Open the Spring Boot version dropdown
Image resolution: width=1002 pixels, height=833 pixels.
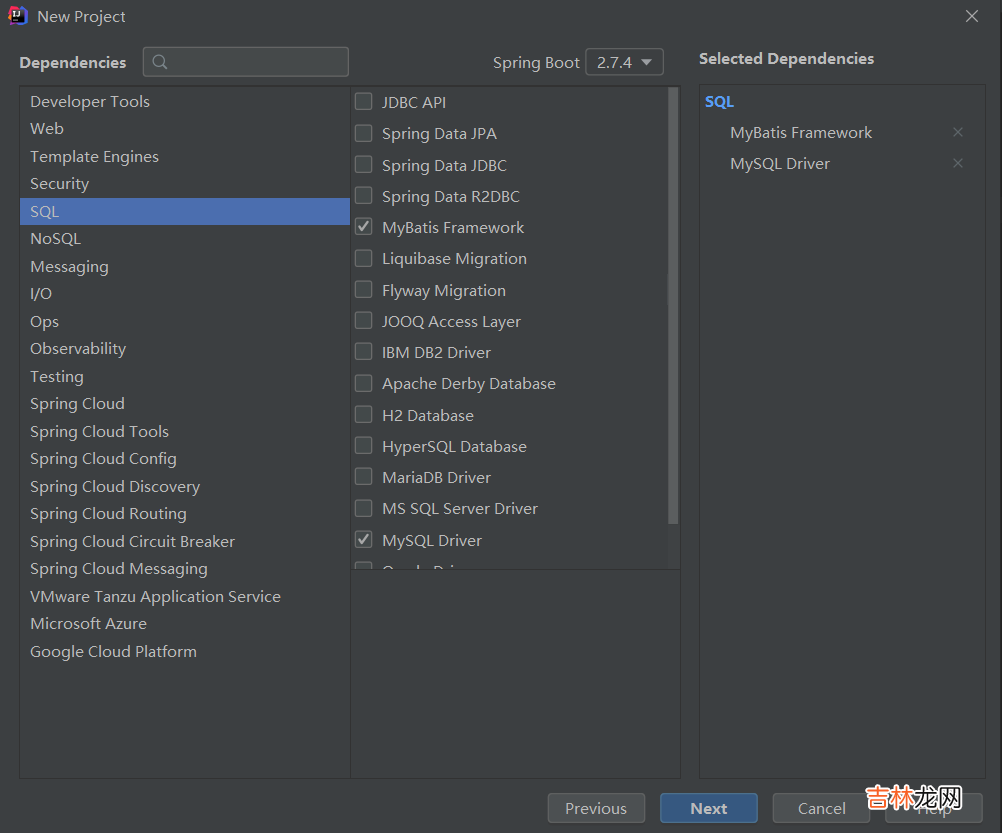[624, 62]
